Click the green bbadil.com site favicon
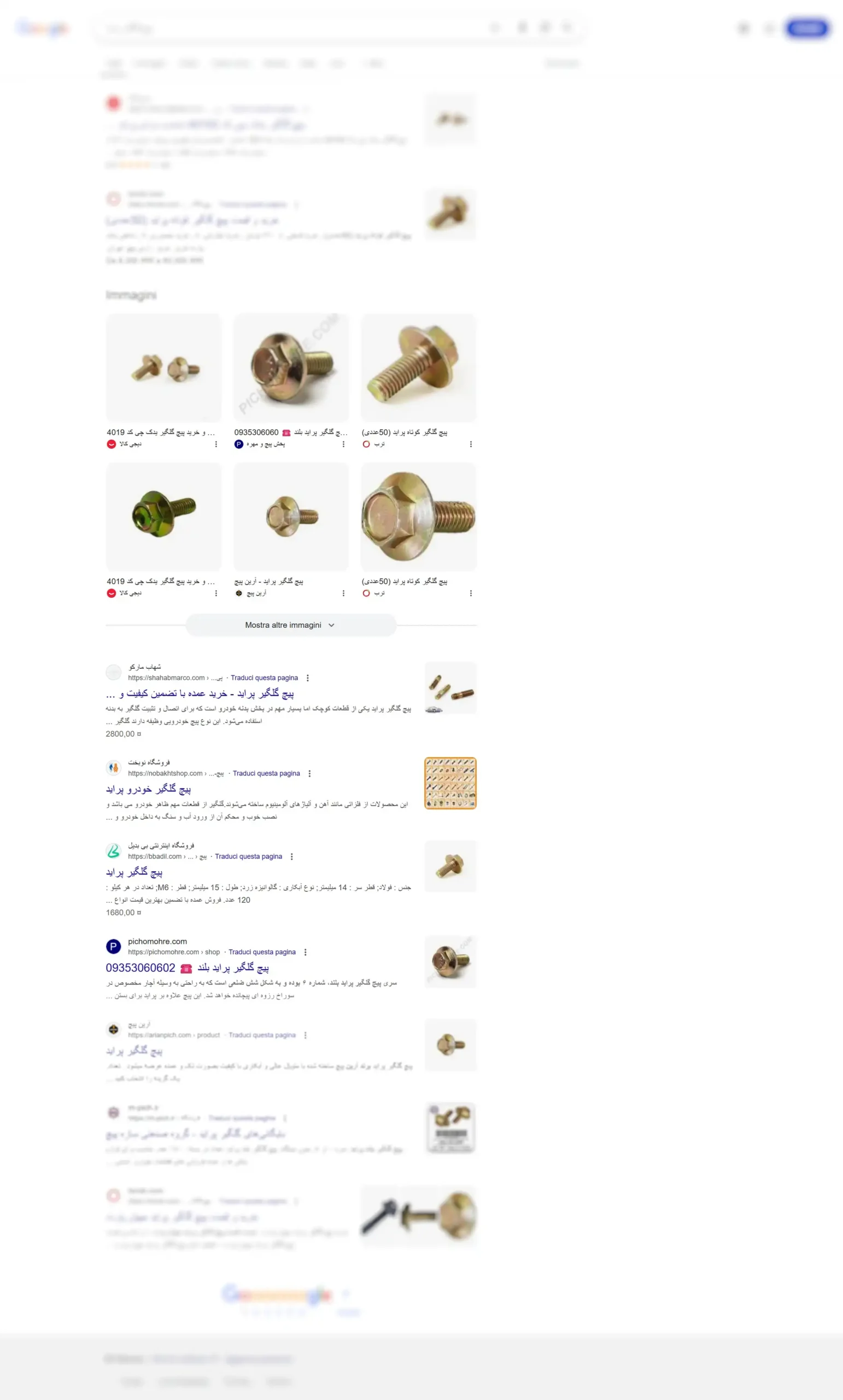 [114, 850]
